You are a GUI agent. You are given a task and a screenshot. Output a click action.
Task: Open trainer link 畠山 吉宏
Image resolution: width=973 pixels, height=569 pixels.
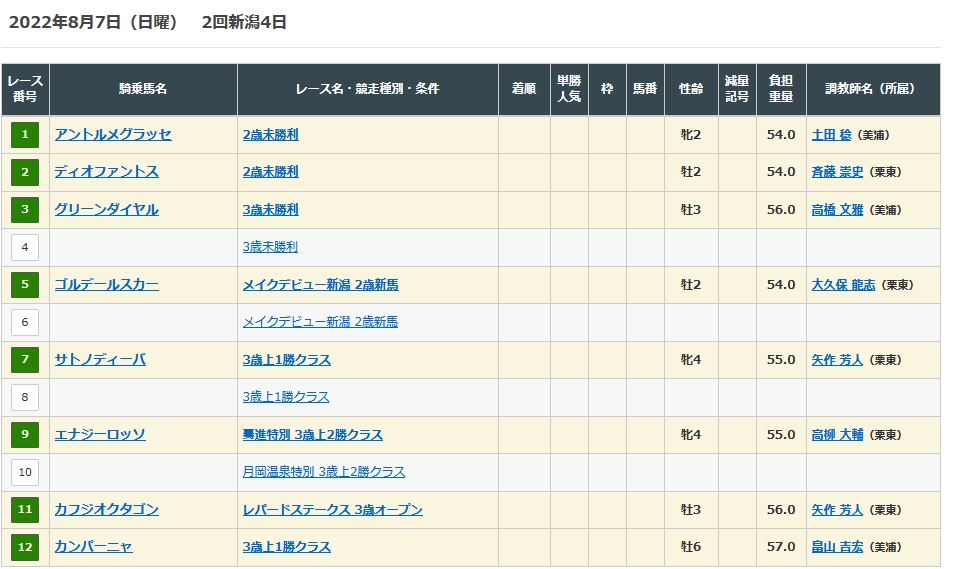(x=837, y=547)
